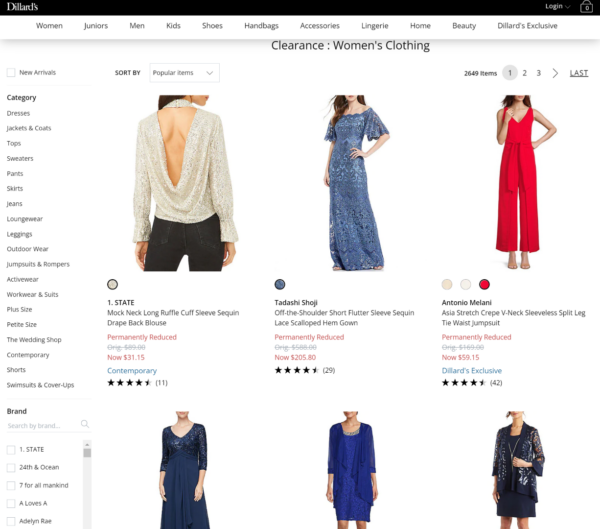Open Tadashi Shoji gown star rating
Screen dimensions: 600x529
click(x=297, y=370)
